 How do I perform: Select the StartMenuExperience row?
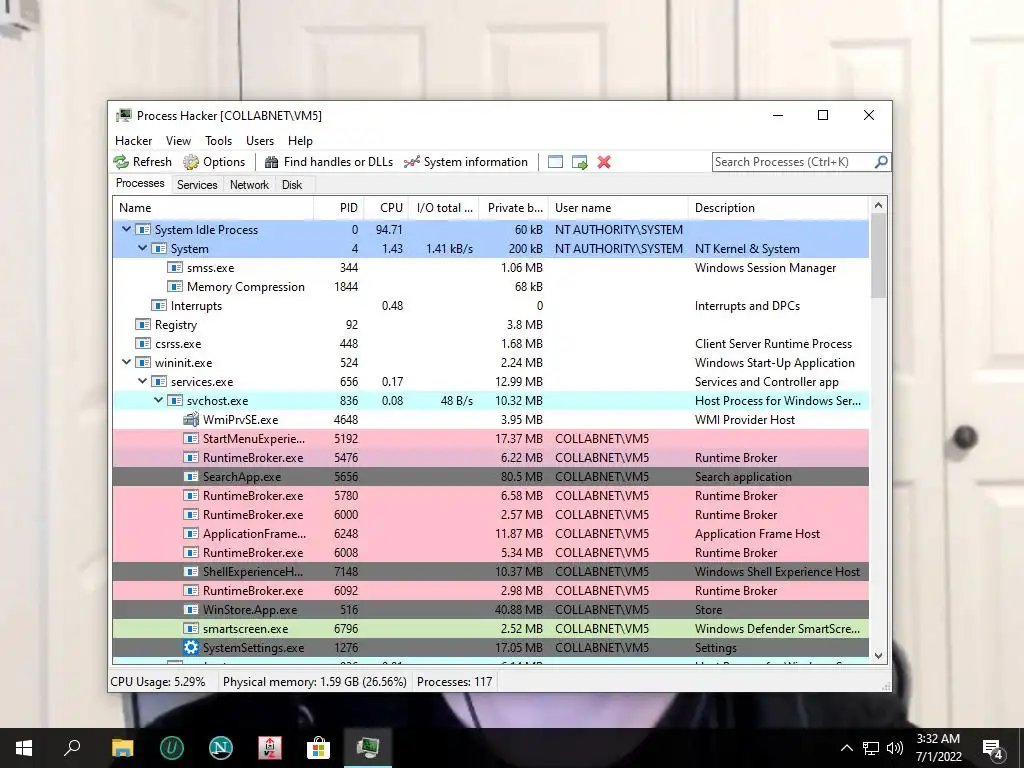point(491,439)
